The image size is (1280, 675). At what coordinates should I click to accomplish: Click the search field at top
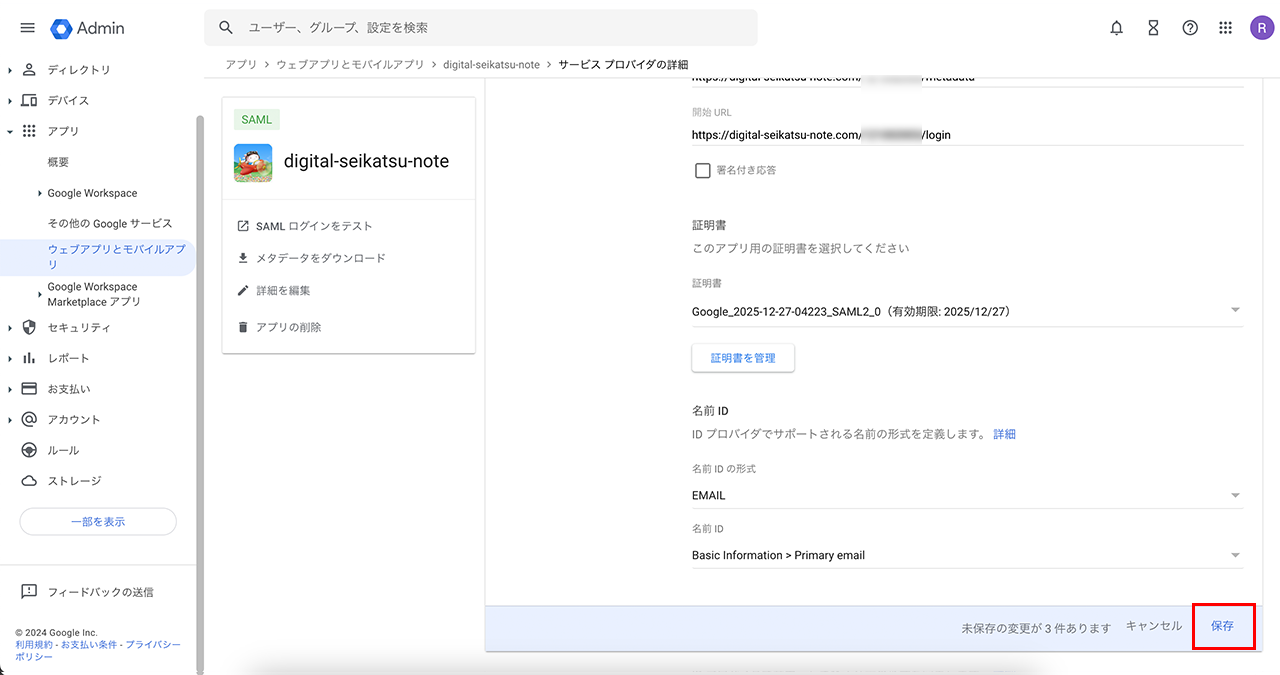coord(480,28)
